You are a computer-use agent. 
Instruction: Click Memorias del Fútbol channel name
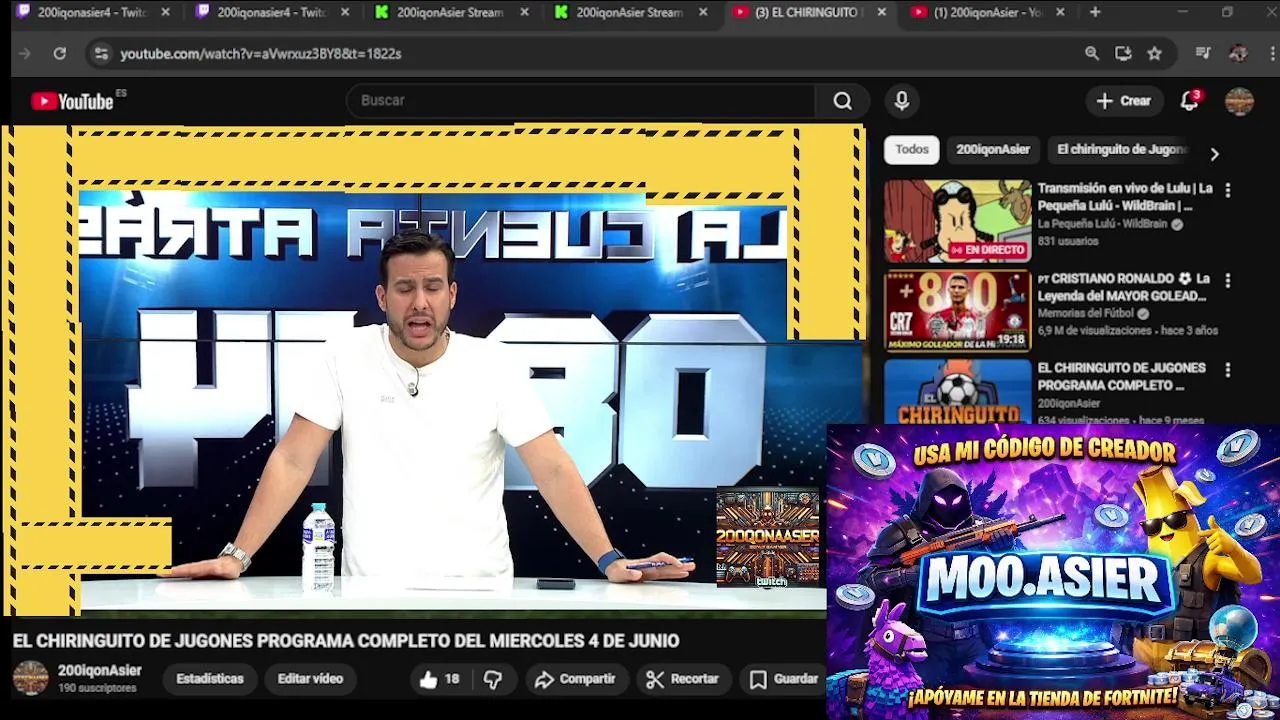tap(1086, 313)
